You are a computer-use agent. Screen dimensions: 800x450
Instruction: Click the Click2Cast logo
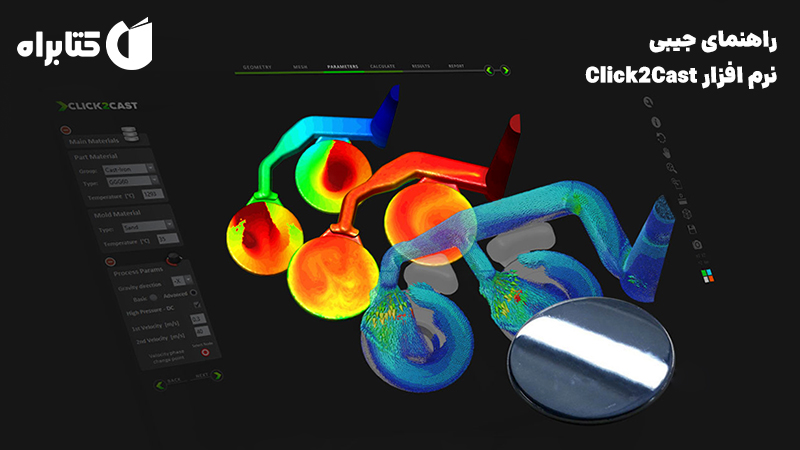click(97, 106)
